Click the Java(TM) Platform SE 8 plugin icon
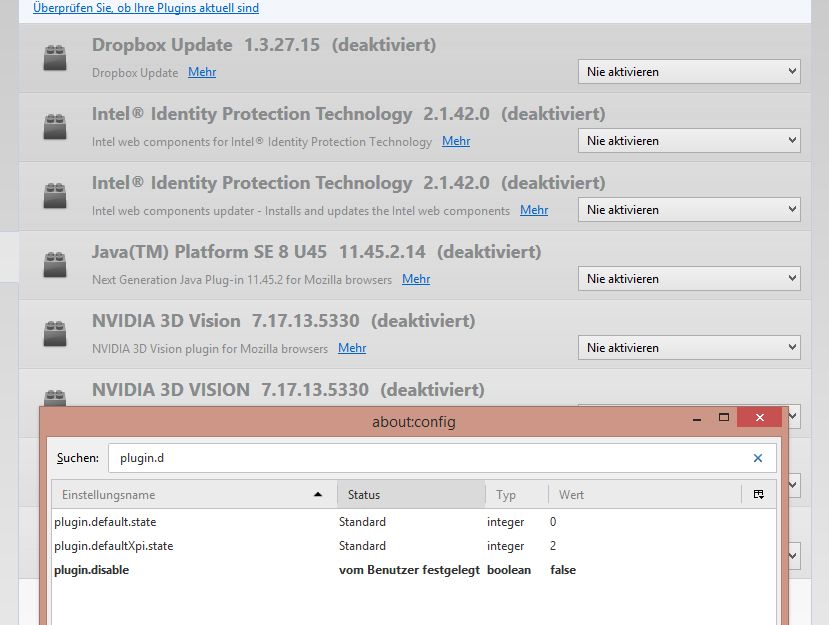Screen dimensions: 829x625 (55, 264)
